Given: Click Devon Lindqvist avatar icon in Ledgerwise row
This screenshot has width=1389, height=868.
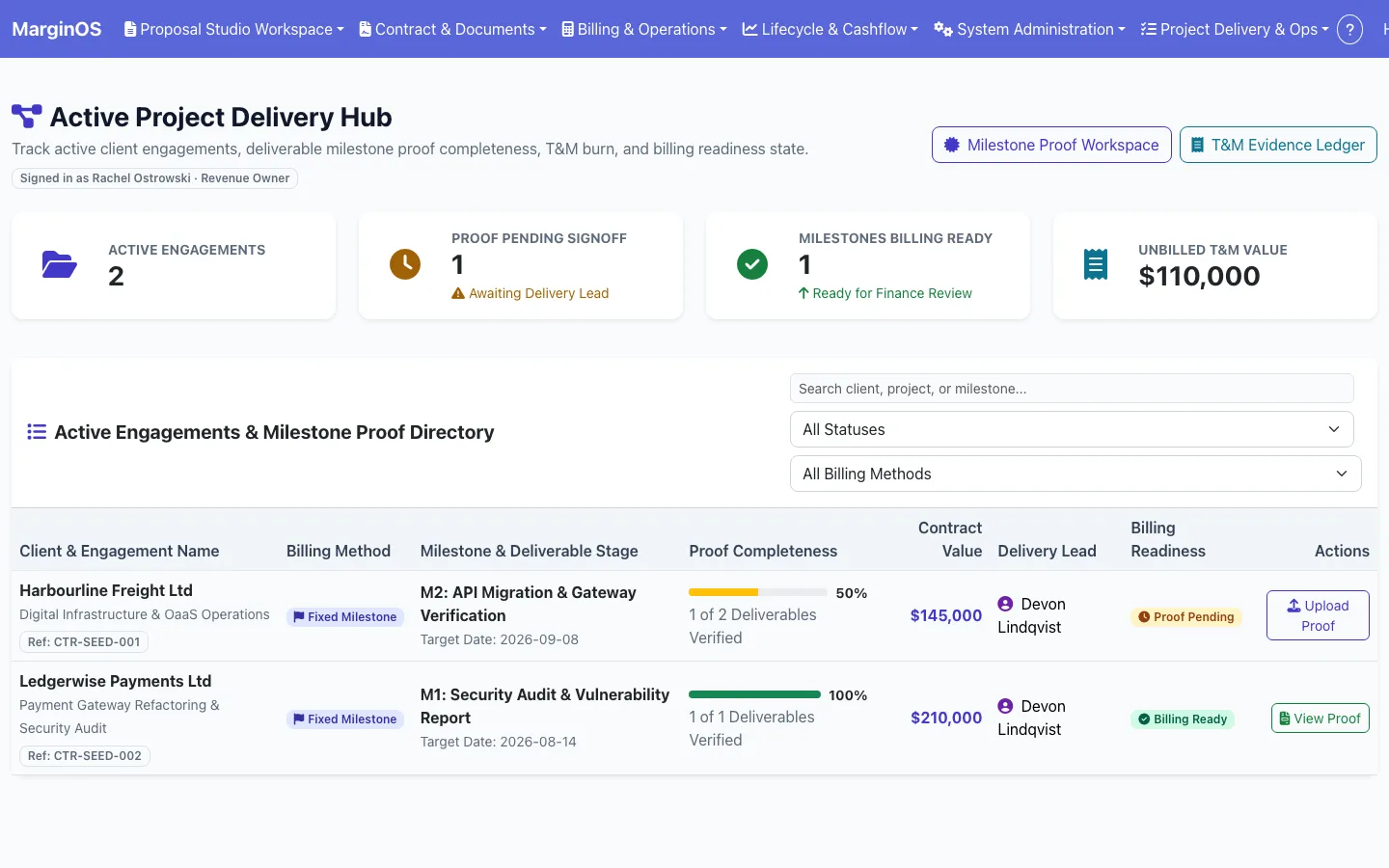Looking at the screenshot, I should point(1005,706).
